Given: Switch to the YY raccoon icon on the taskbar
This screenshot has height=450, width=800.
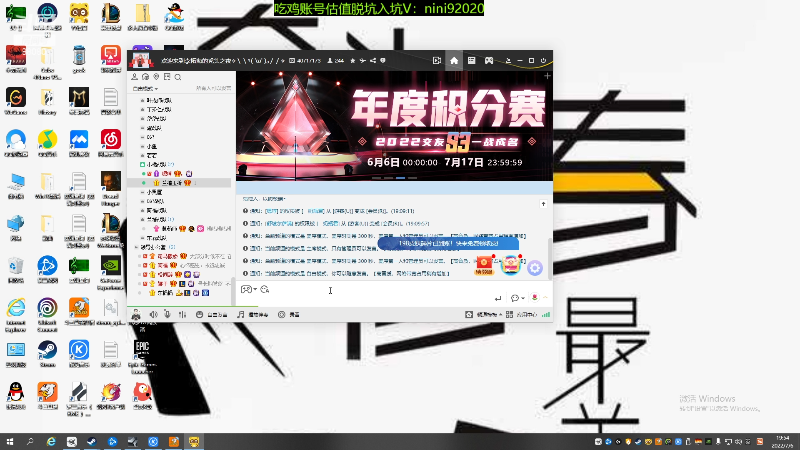Looking at the screenshot, I should pyautogui.click(x=194, y=442).
